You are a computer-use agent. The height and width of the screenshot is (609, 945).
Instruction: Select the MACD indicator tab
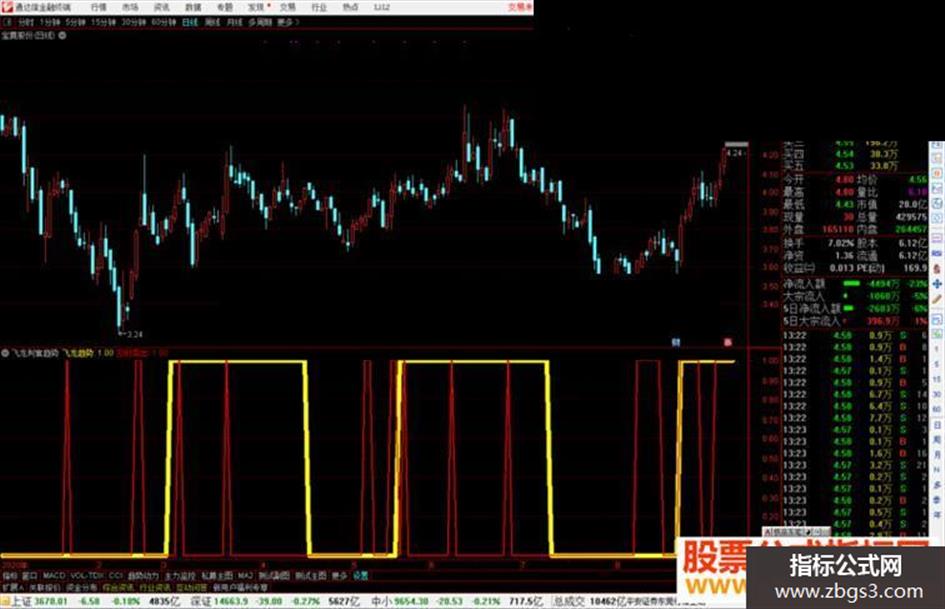54,576
